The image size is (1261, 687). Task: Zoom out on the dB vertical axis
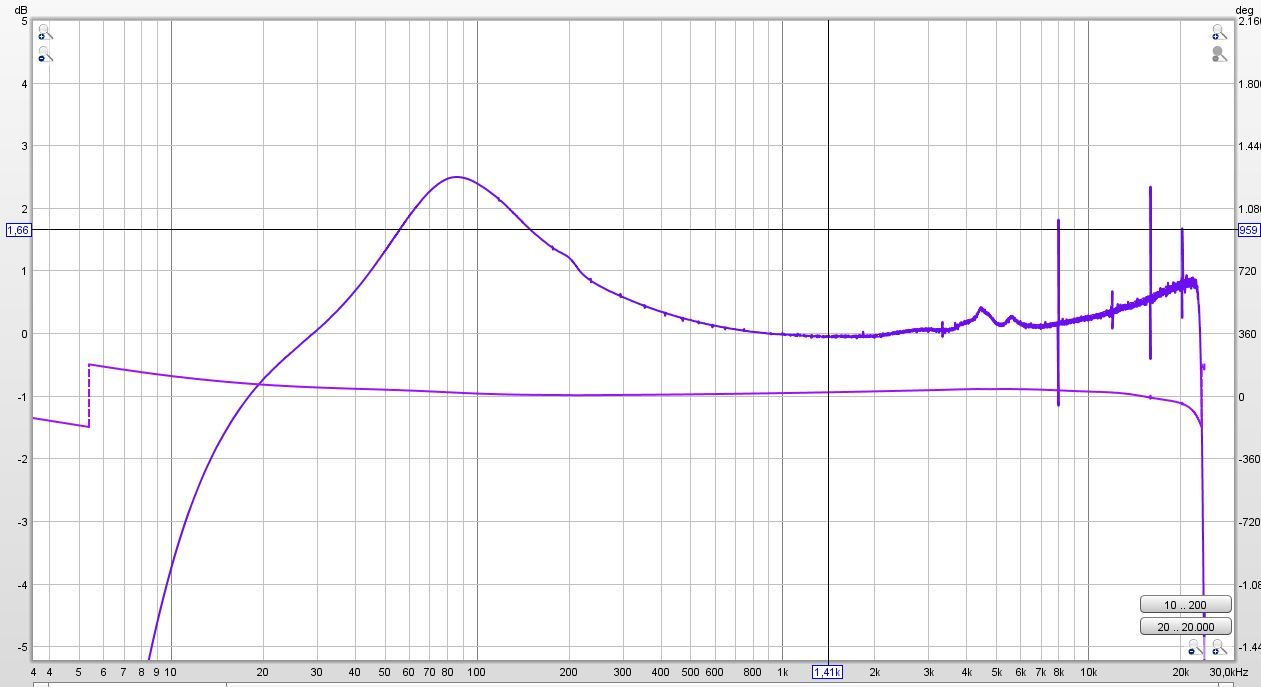44,55
